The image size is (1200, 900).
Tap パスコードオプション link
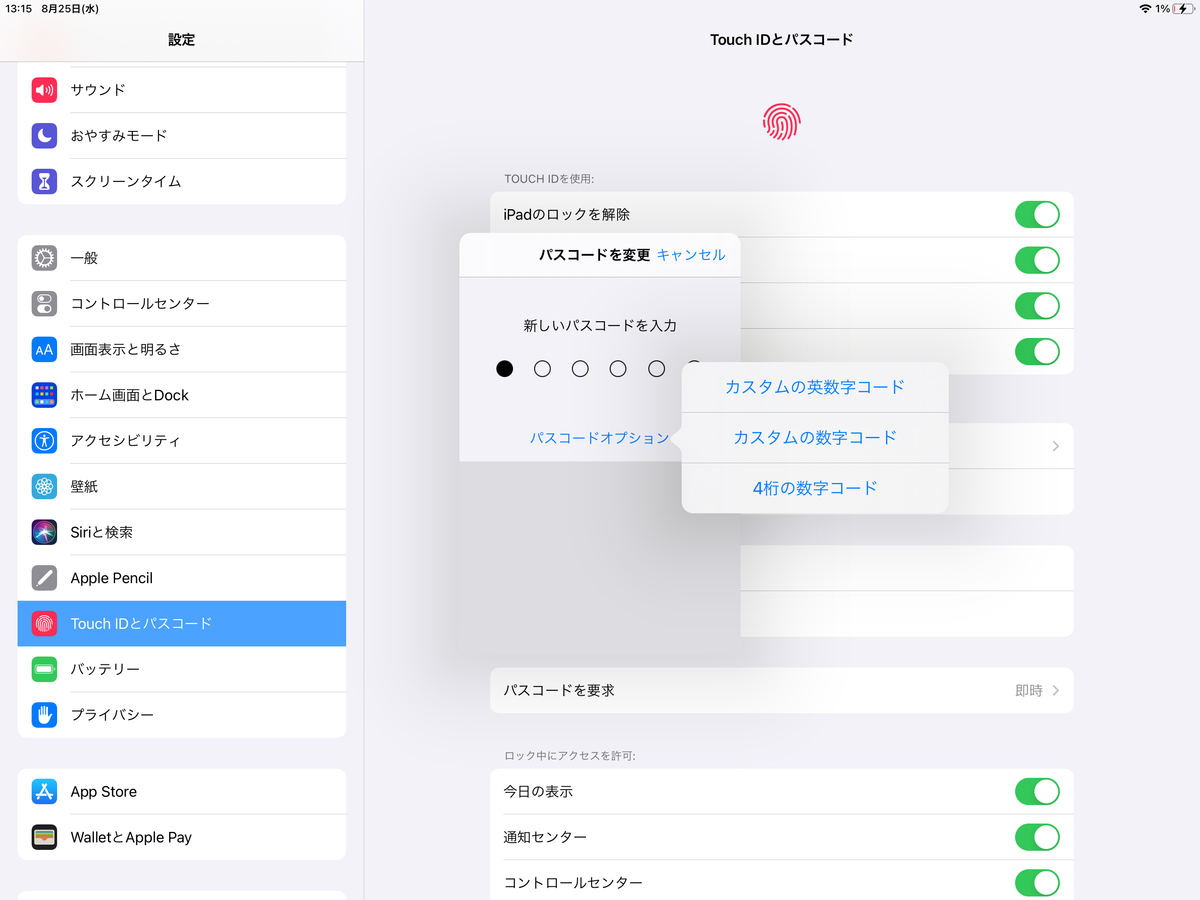click(599, 438)
